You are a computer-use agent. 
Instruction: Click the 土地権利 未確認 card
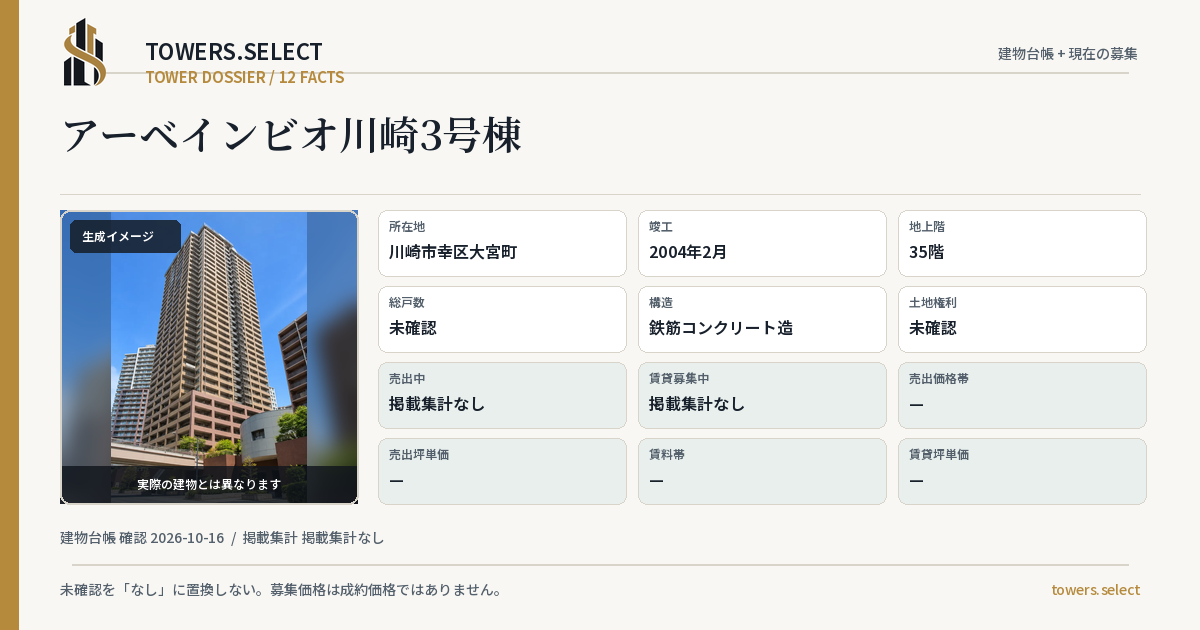(1022, 319)
